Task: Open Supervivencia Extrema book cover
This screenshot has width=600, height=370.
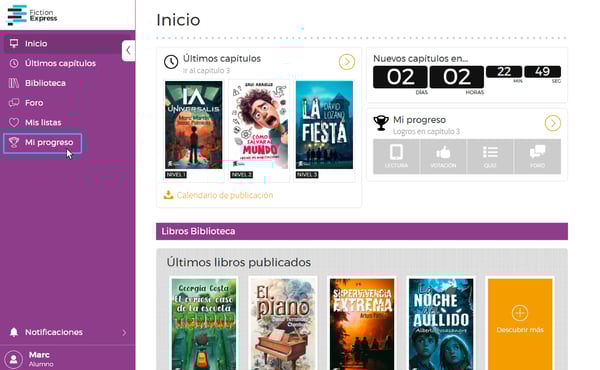Action: [x=362, y=324]
